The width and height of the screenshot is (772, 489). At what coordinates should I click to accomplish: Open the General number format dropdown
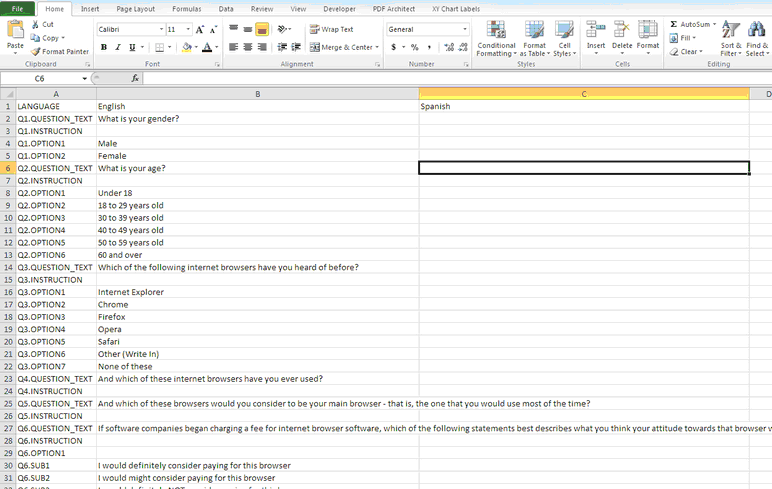coord(465,30)
